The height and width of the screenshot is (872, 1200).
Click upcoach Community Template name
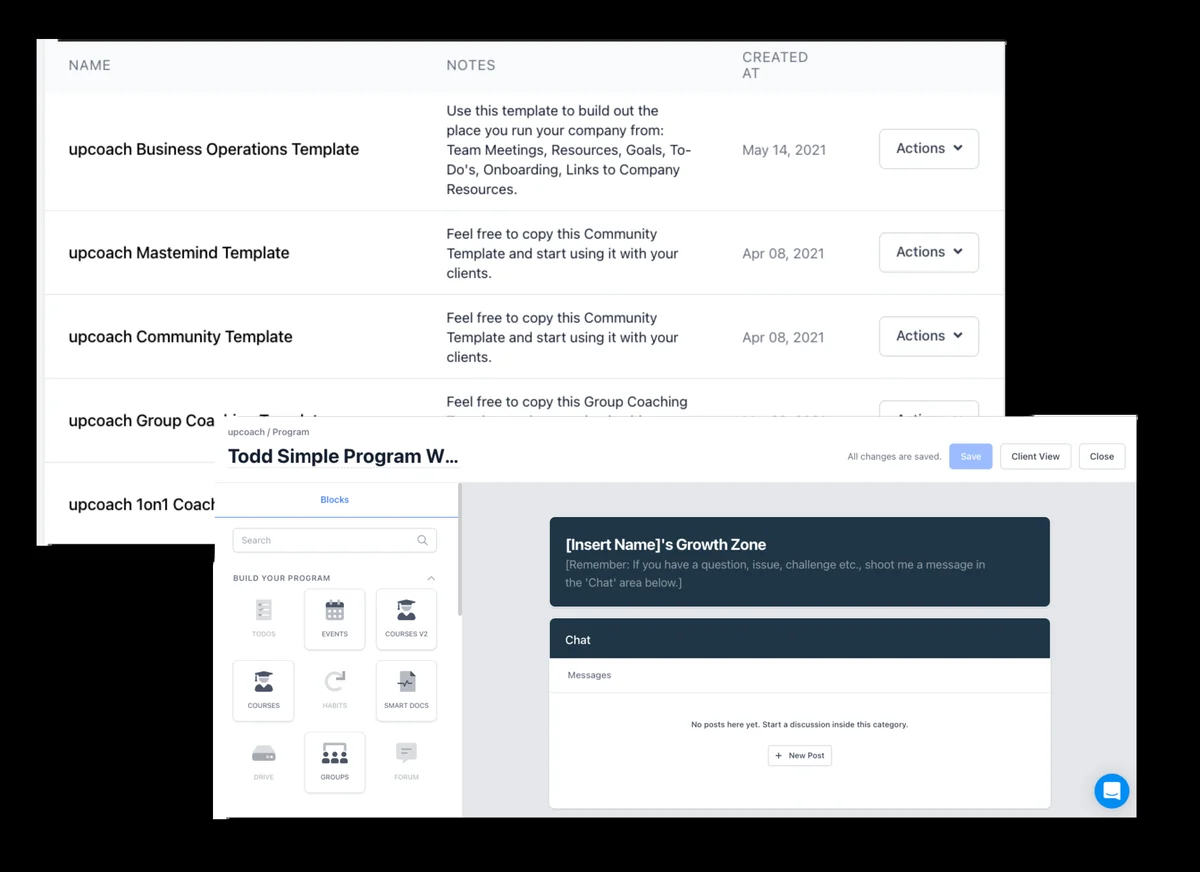click(x=181, y=337)
